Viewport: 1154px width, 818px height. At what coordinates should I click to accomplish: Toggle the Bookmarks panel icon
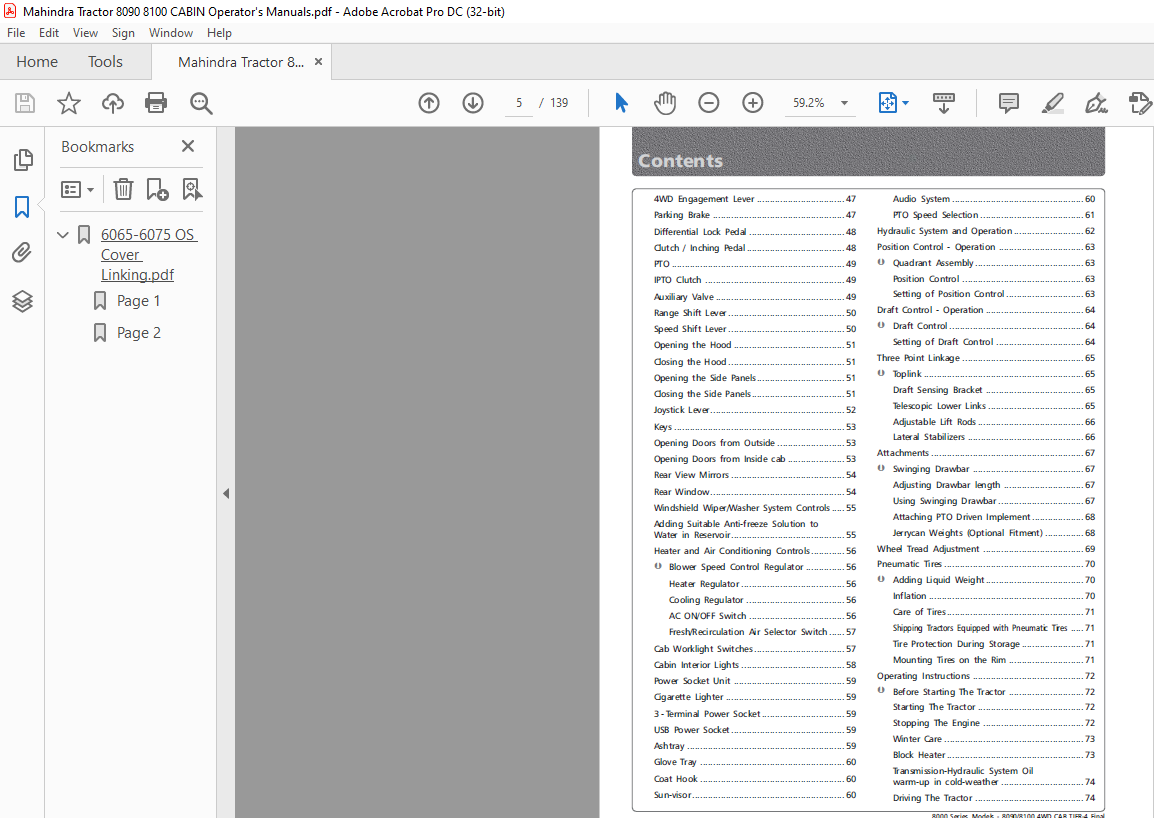[x=22, y=207]
